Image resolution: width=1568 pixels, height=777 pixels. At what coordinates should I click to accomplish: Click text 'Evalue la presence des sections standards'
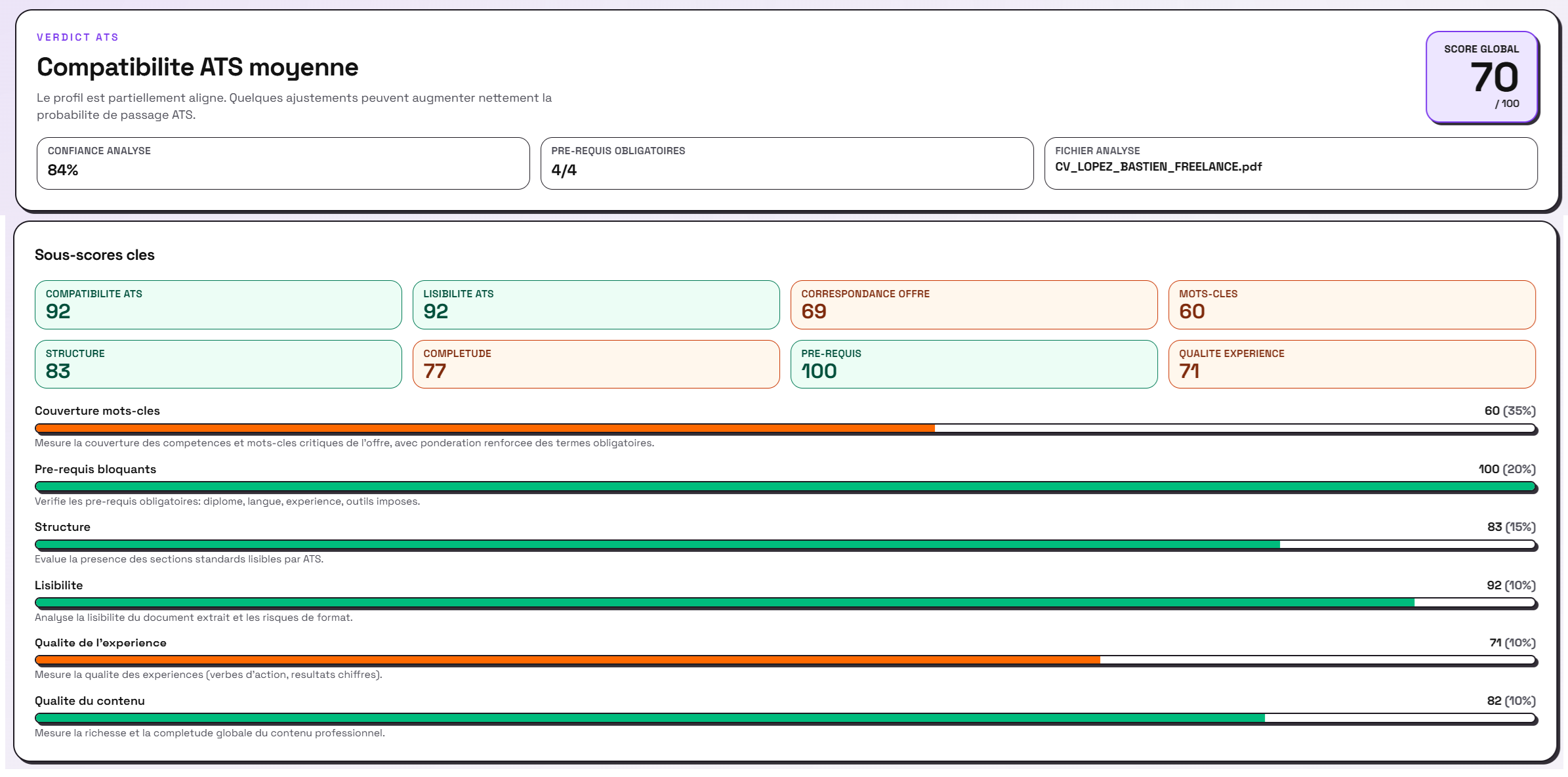[x=179, y=559]
